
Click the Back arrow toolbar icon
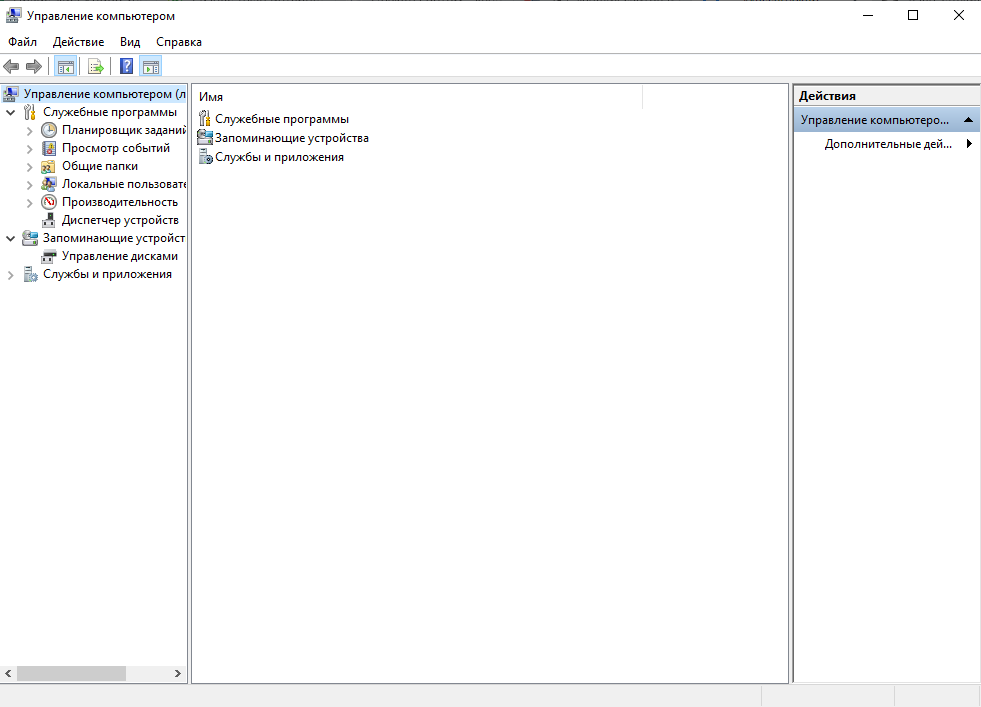point(11,66)
